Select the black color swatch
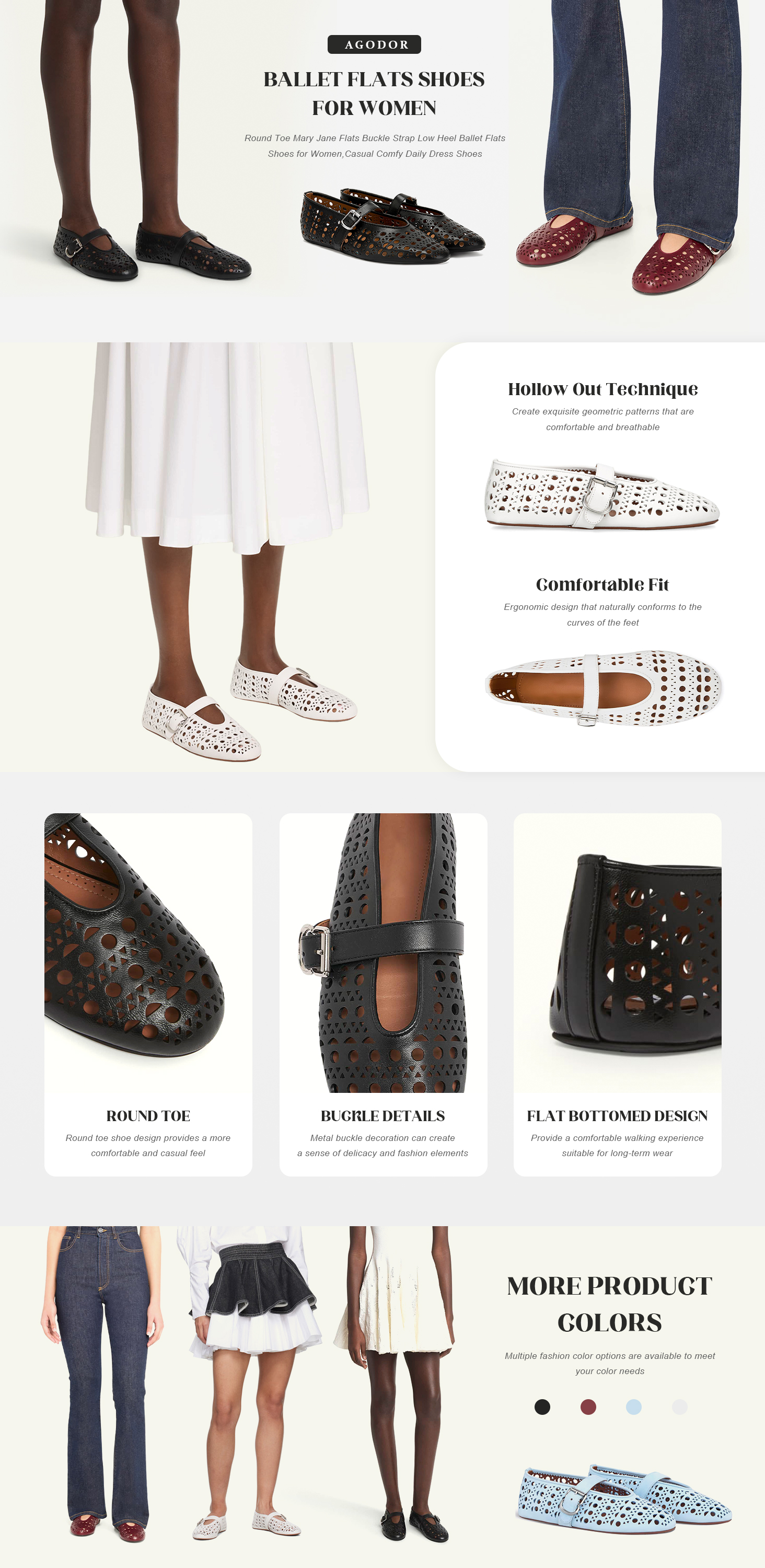Screen dimensions: 765x1568 [542, 1406]
